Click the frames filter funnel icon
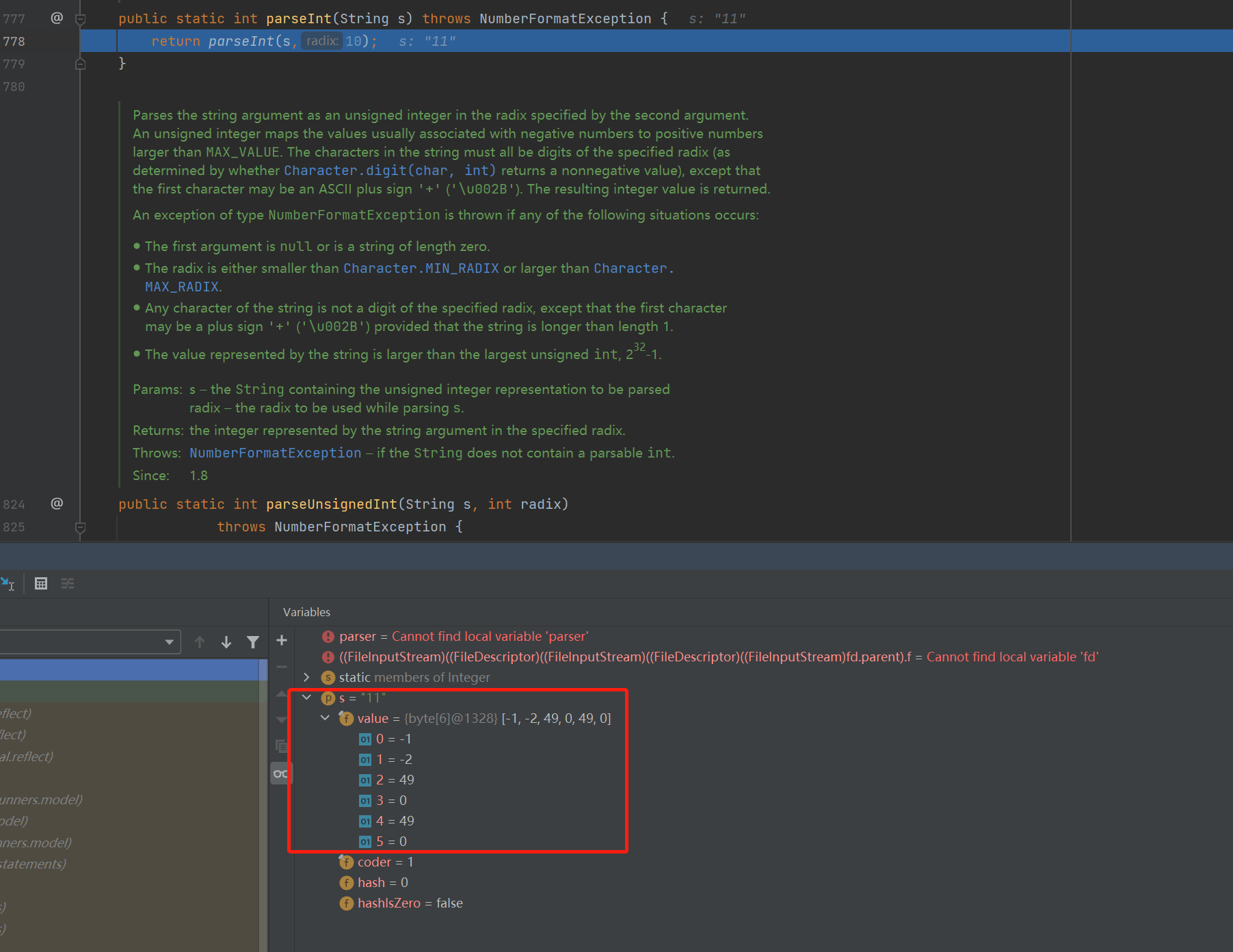Screen dimensions: 1233x952 click(x=253, y=642)
